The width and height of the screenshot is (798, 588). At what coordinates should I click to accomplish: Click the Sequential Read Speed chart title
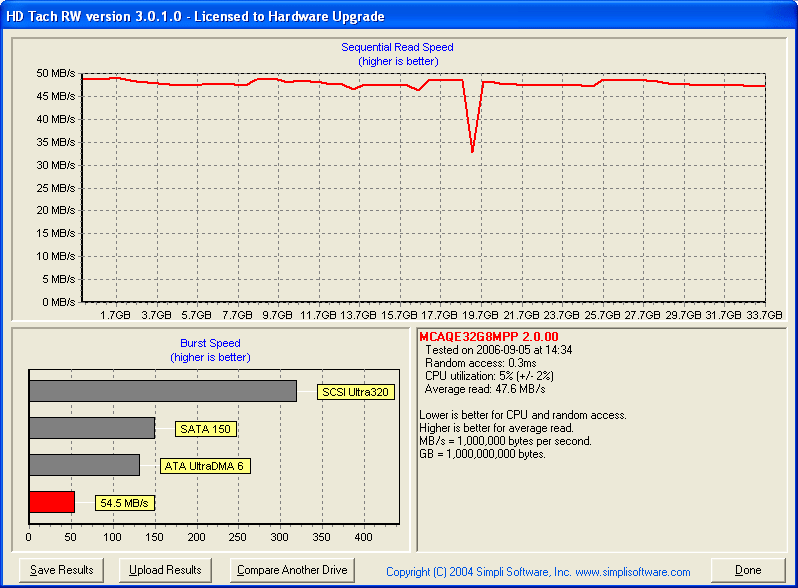(x=397, y=47)
